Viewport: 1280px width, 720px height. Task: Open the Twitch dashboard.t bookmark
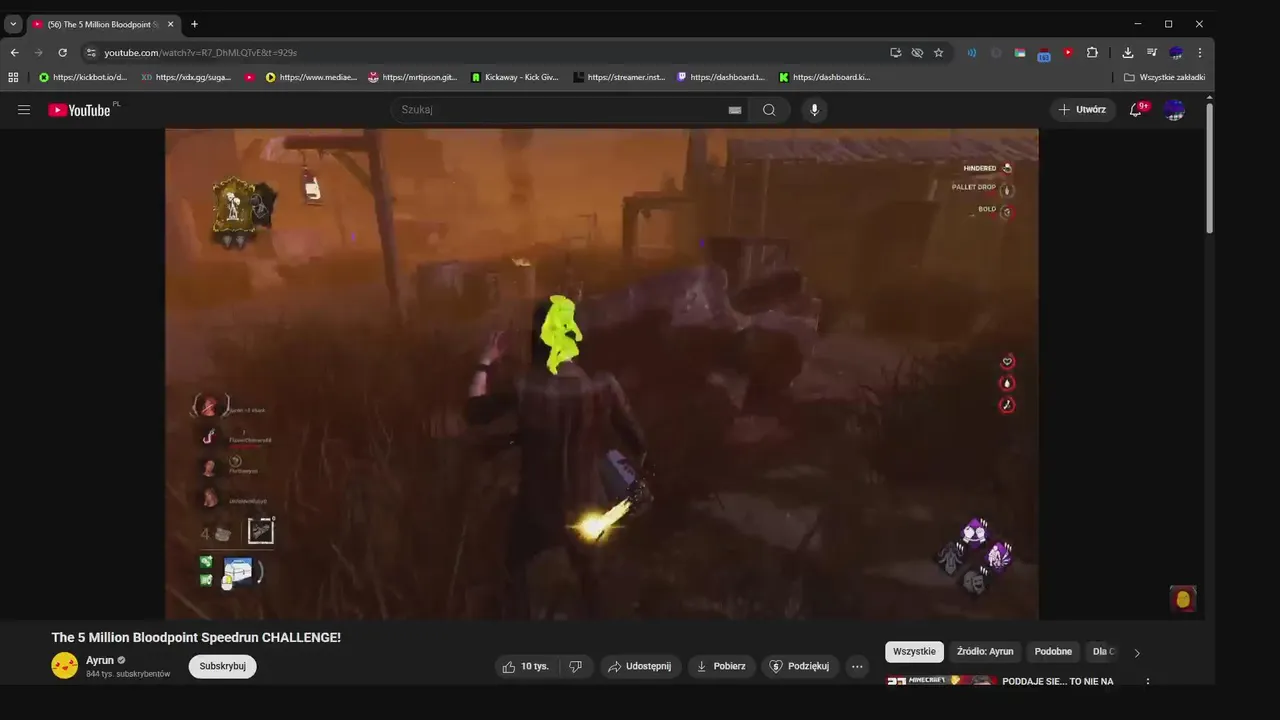click(721, 77)
